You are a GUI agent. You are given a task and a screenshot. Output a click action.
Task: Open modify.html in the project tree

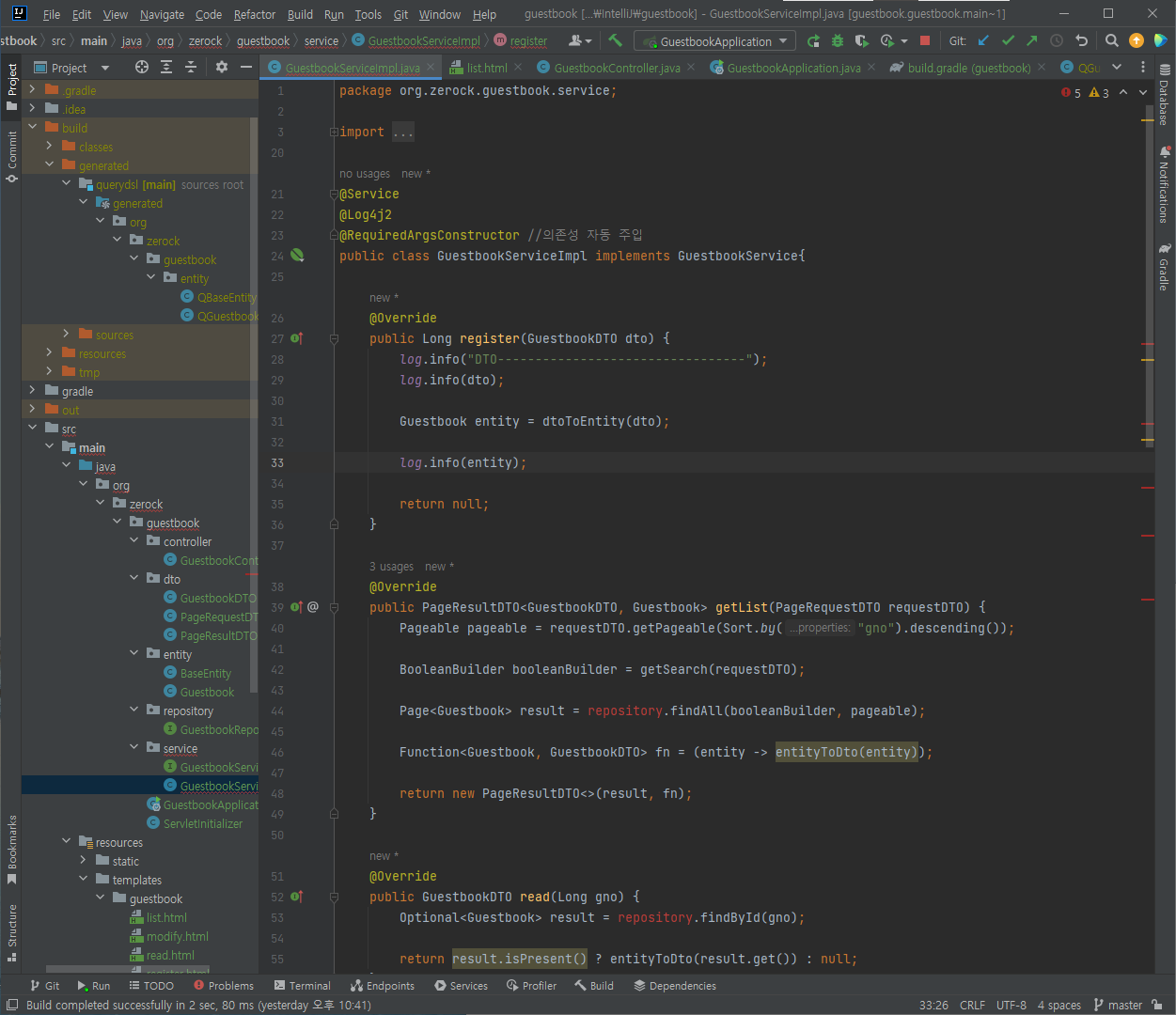point(177,936)
